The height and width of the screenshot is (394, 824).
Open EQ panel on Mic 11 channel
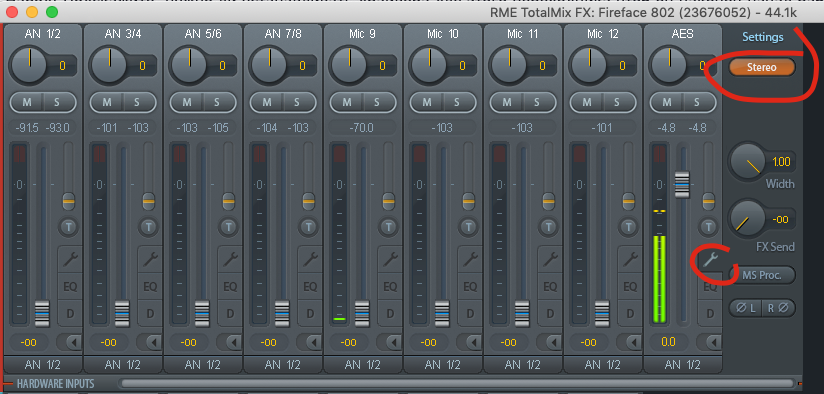549,286
